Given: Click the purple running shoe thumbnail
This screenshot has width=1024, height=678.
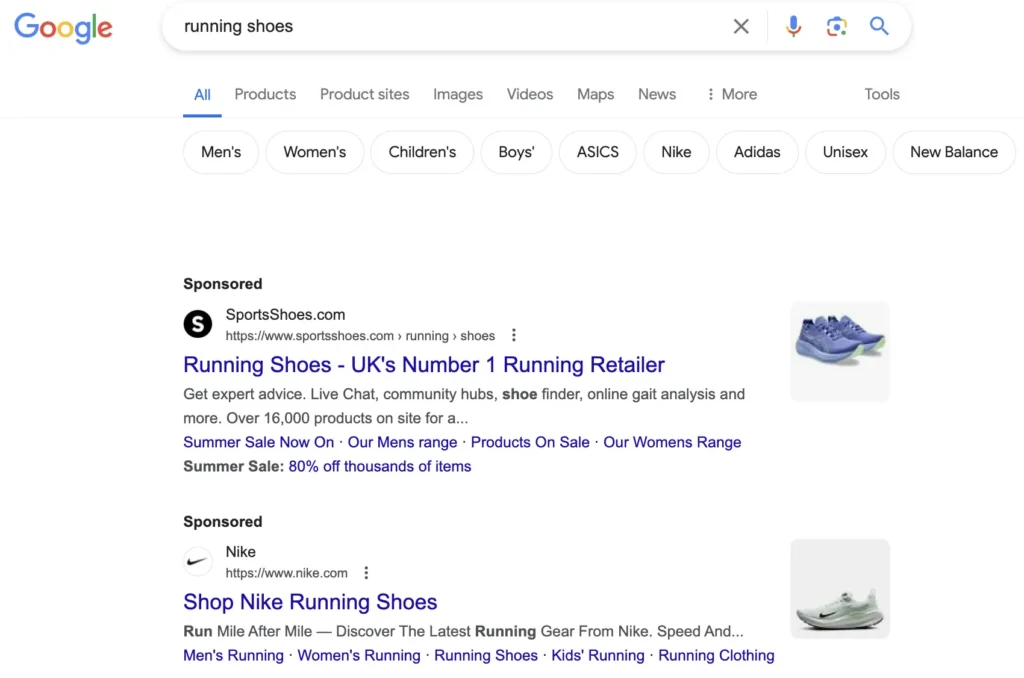Looking at the screenshot, I should pos(840,351).
